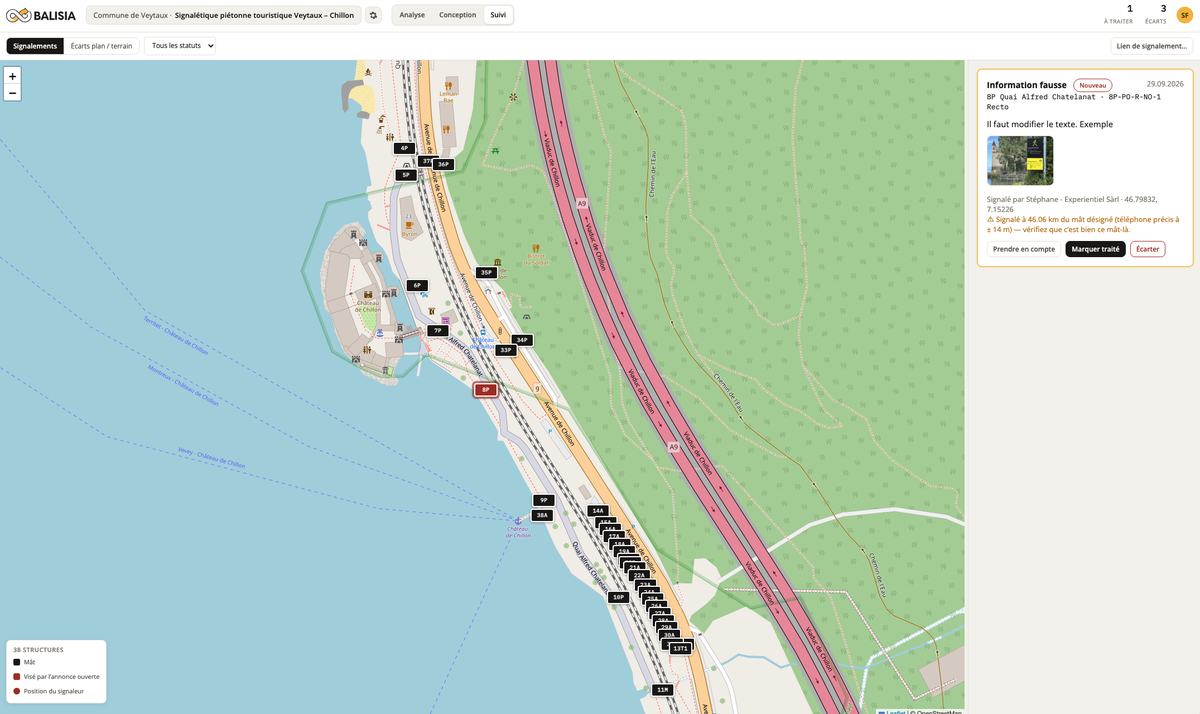Select the 14A mast marker
Viewport: 1200px width, 714px height.
[598, 510]
